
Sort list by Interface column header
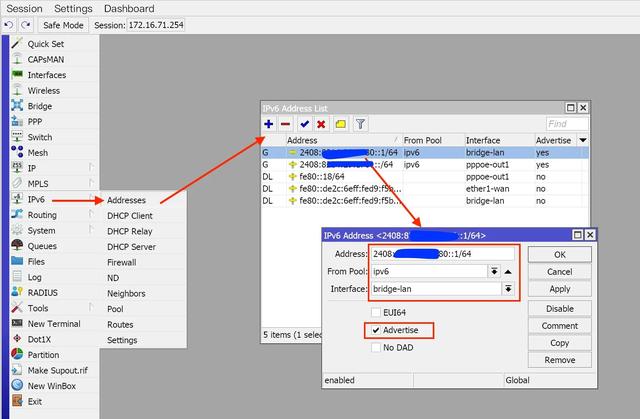point(500,140)
